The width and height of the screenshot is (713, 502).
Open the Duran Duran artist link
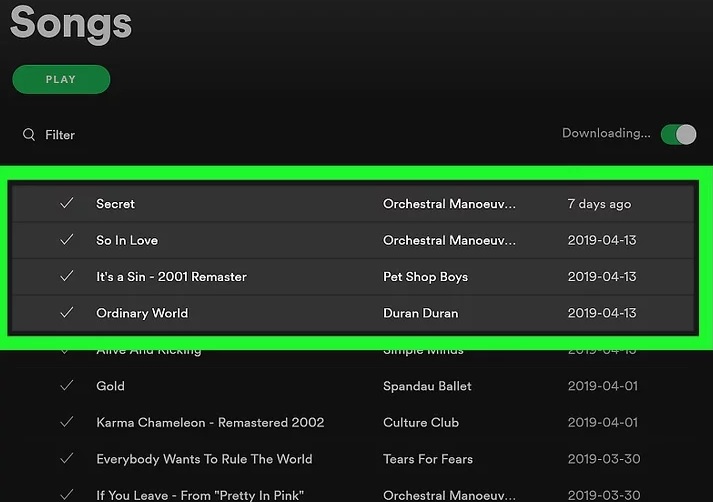click(x=421, y=313)
